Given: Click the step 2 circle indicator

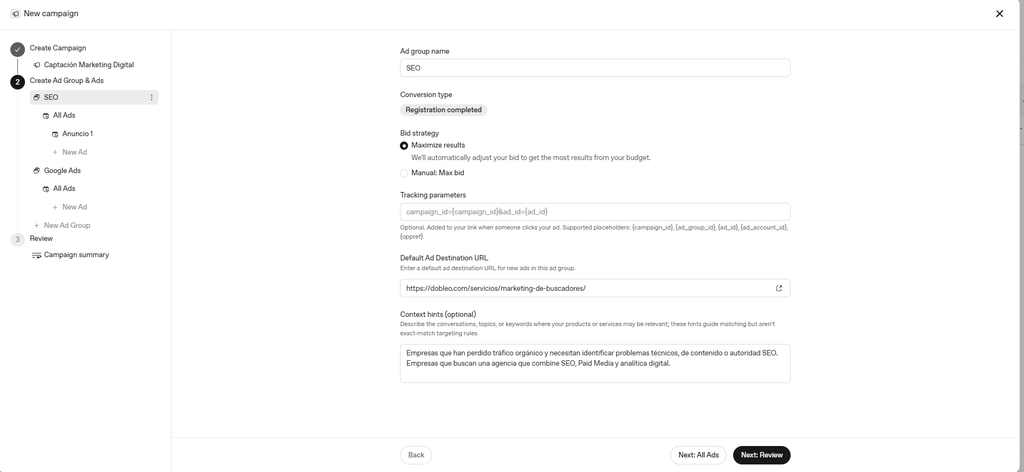Looking at the screenshot, I should [x=18, y=82].
